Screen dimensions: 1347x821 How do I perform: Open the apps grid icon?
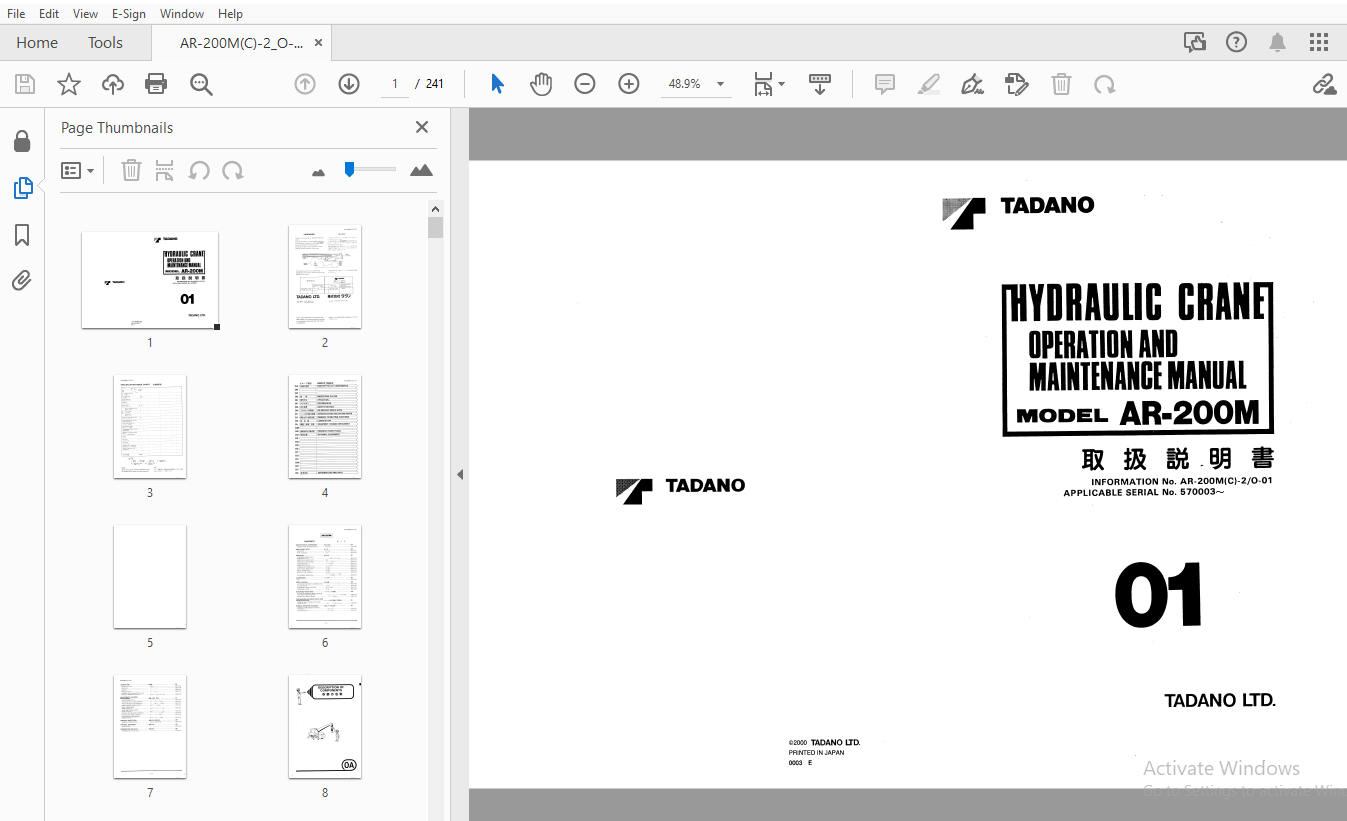coord(1319,42)
